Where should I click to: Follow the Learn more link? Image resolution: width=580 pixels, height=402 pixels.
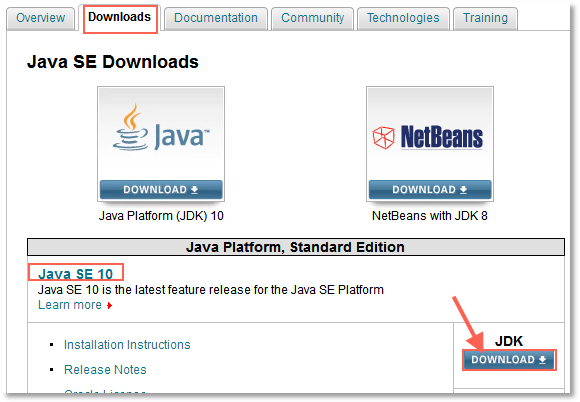click(70, 305)
